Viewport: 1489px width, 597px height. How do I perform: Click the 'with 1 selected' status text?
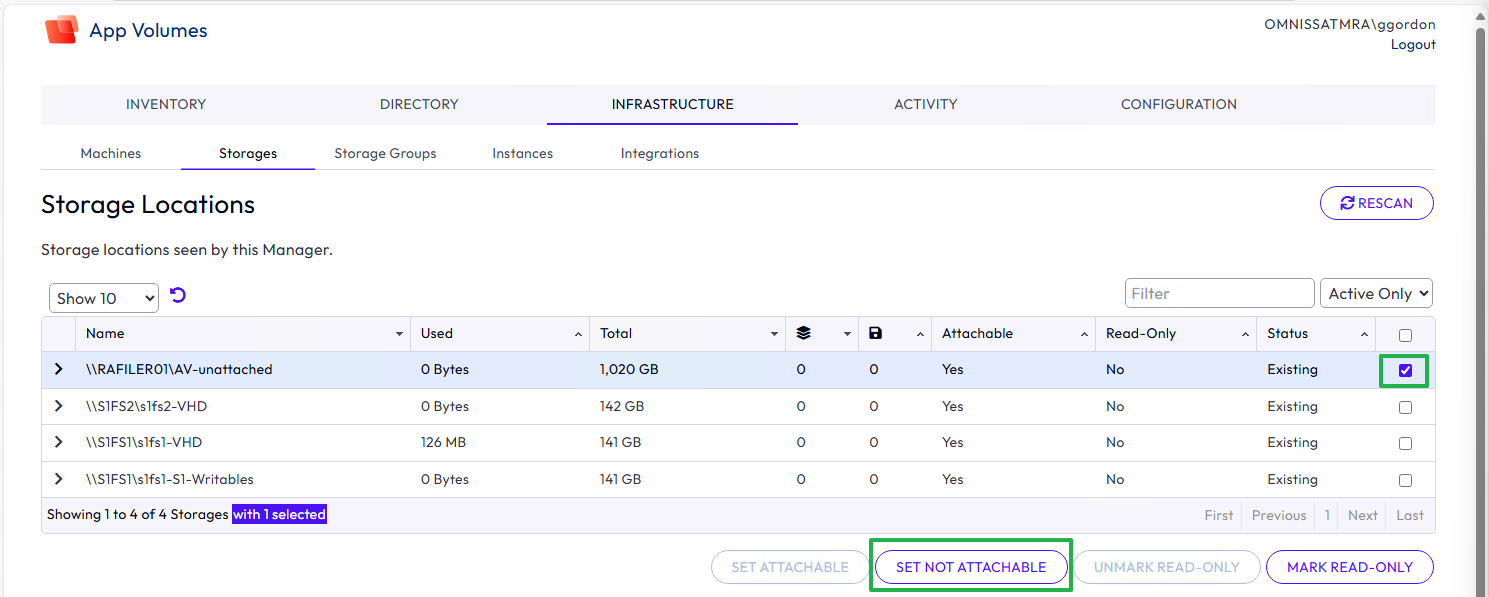[279, 514]
